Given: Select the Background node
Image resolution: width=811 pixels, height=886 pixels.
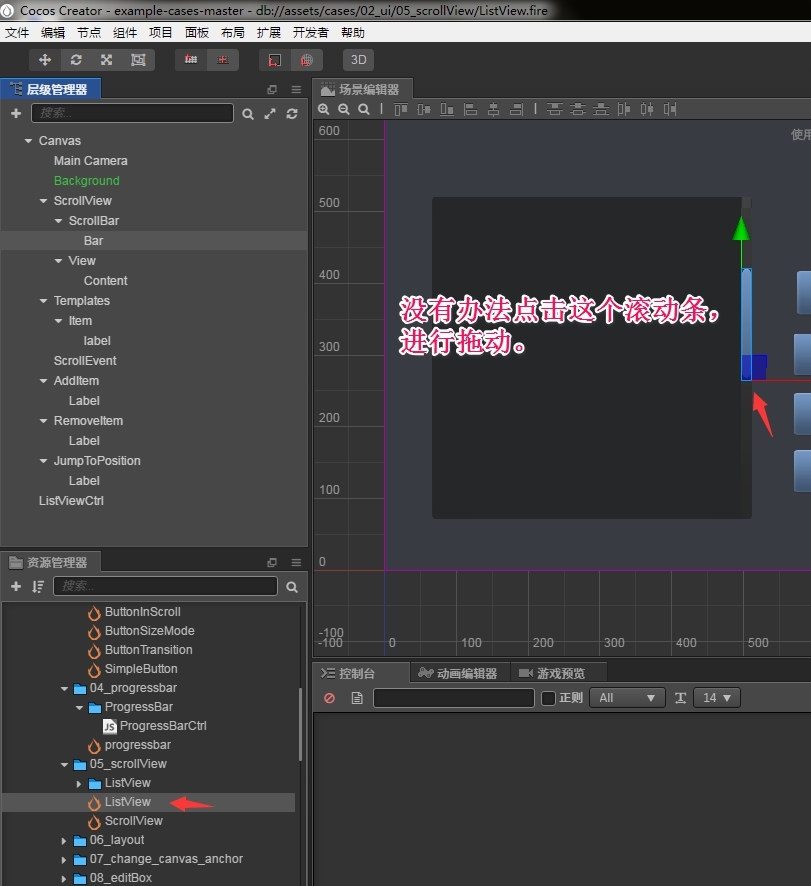Looking at the screenshot, I should 86,181.
